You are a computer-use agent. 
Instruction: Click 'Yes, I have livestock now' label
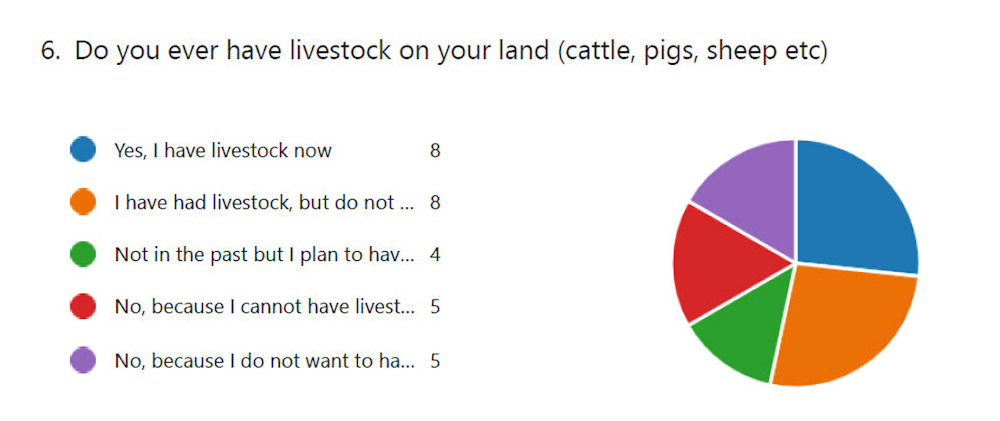click(223, 151)
